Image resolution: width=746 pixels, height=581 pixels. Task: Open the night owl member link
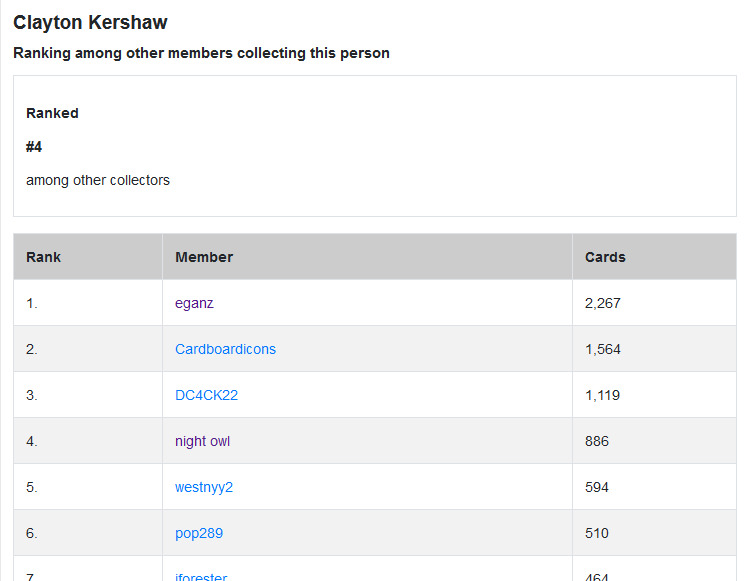click(202, 441)
